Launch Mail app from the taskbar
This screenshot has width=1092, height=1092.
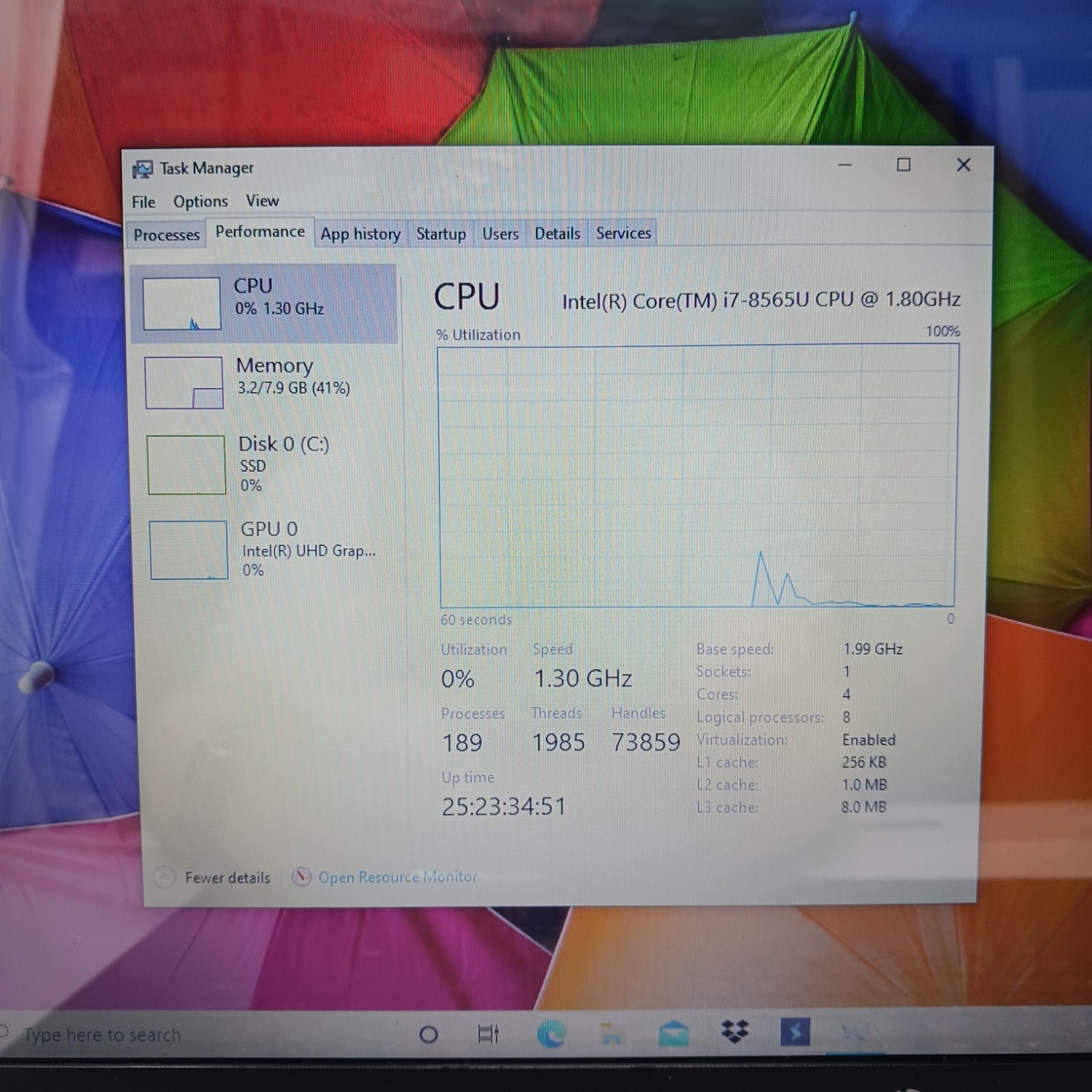pyautogui.click(x=673, y=1034)
